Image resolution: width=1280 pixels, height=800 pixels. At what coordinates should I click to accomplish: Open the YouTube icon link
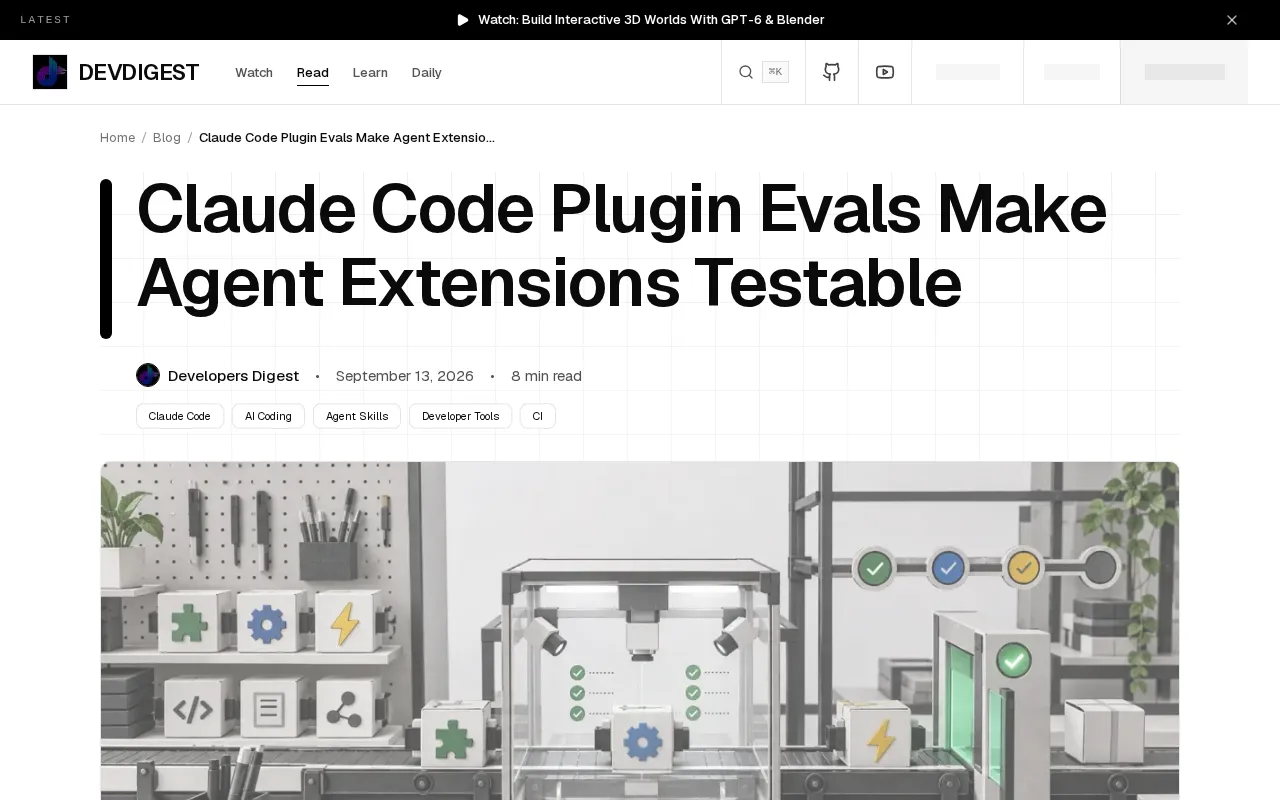coord(885,72)
